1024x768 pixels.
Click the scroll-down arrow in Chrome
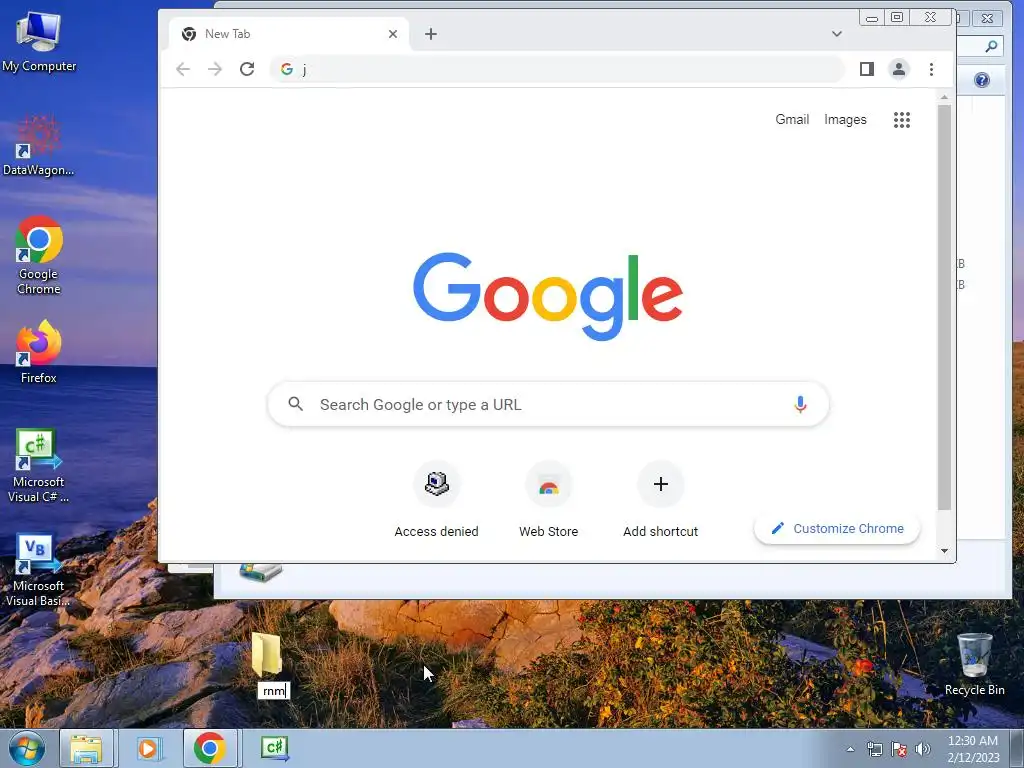pos(944,551)
